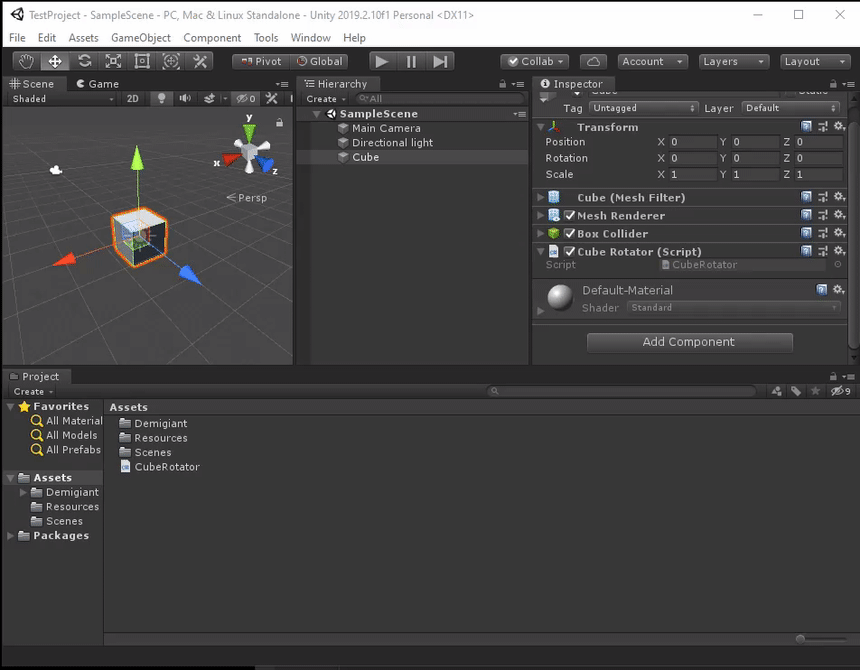Toggle scene effects icon
The height and width of the screenshot is (670, 860).
coord(210,98)
